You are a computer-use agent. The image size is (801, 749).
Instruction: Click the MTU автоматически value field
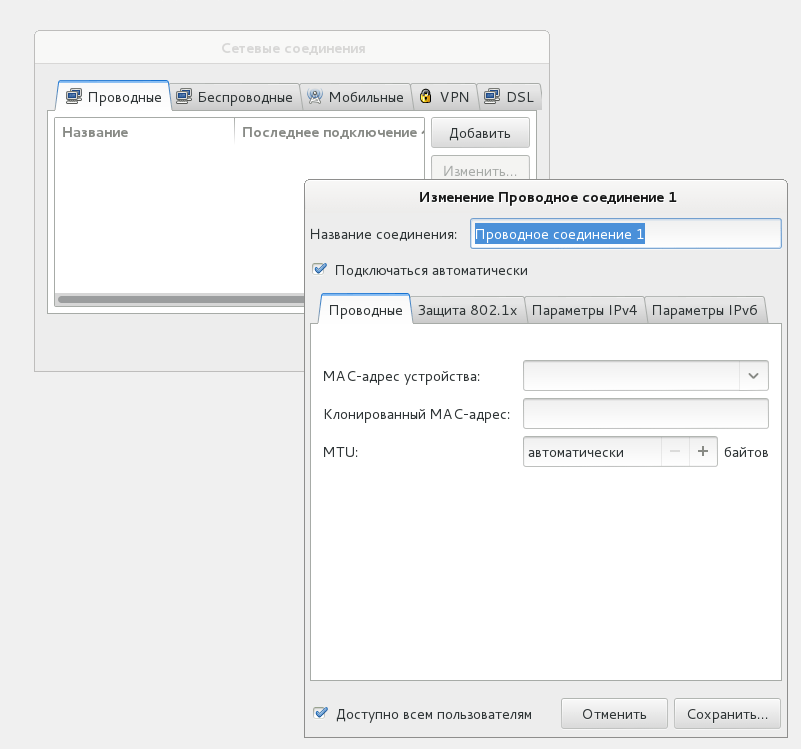point(592,452)
